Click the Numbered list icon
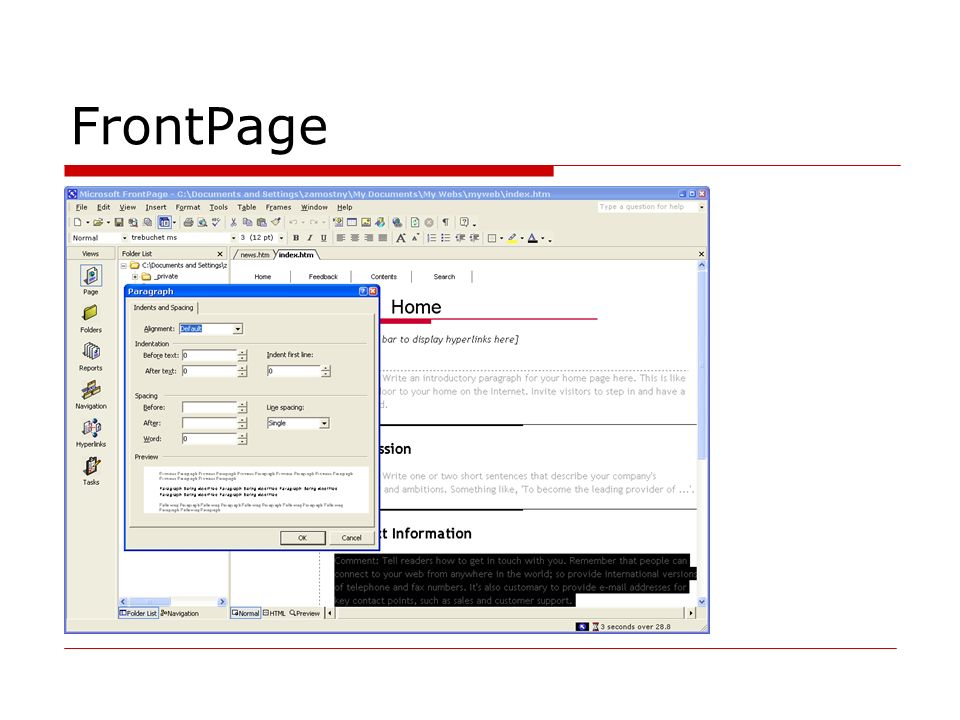 (432, 238)
